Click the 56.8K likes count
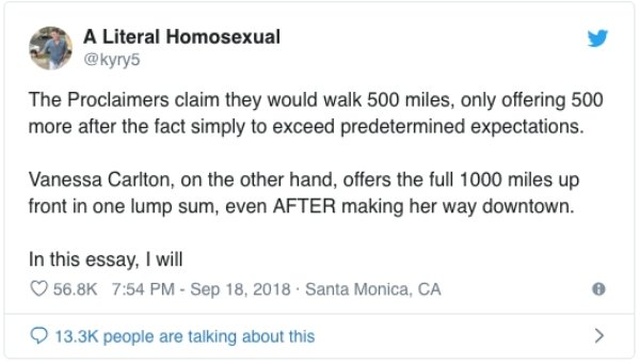This screenshot has height=364, width=640. [x=75, y=289]
